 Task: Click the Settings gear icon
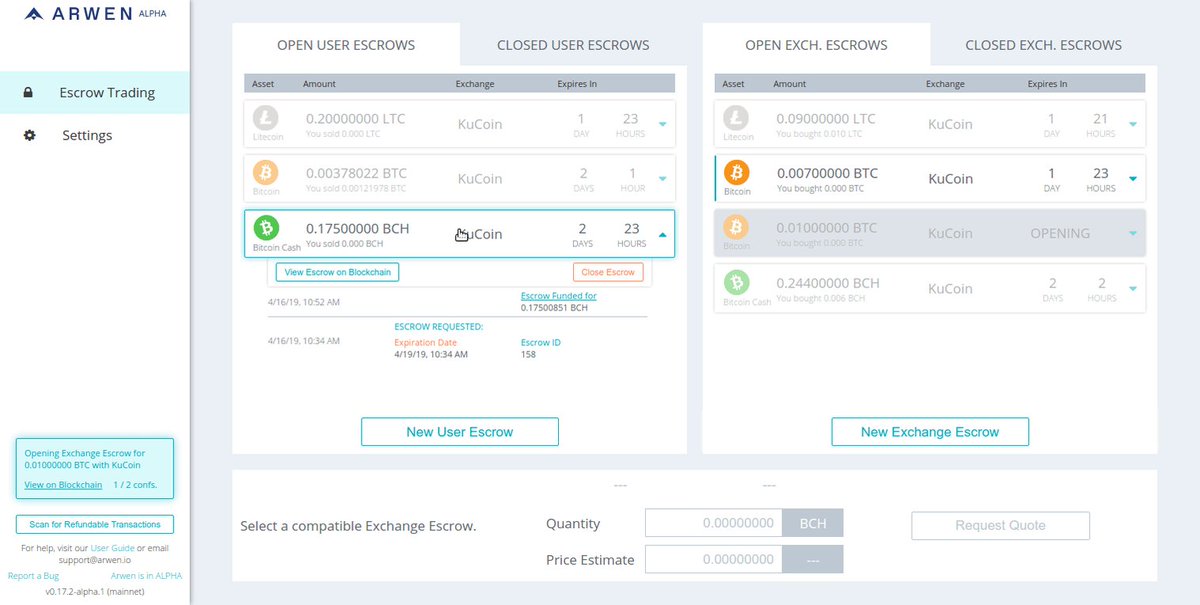point(29,135)
